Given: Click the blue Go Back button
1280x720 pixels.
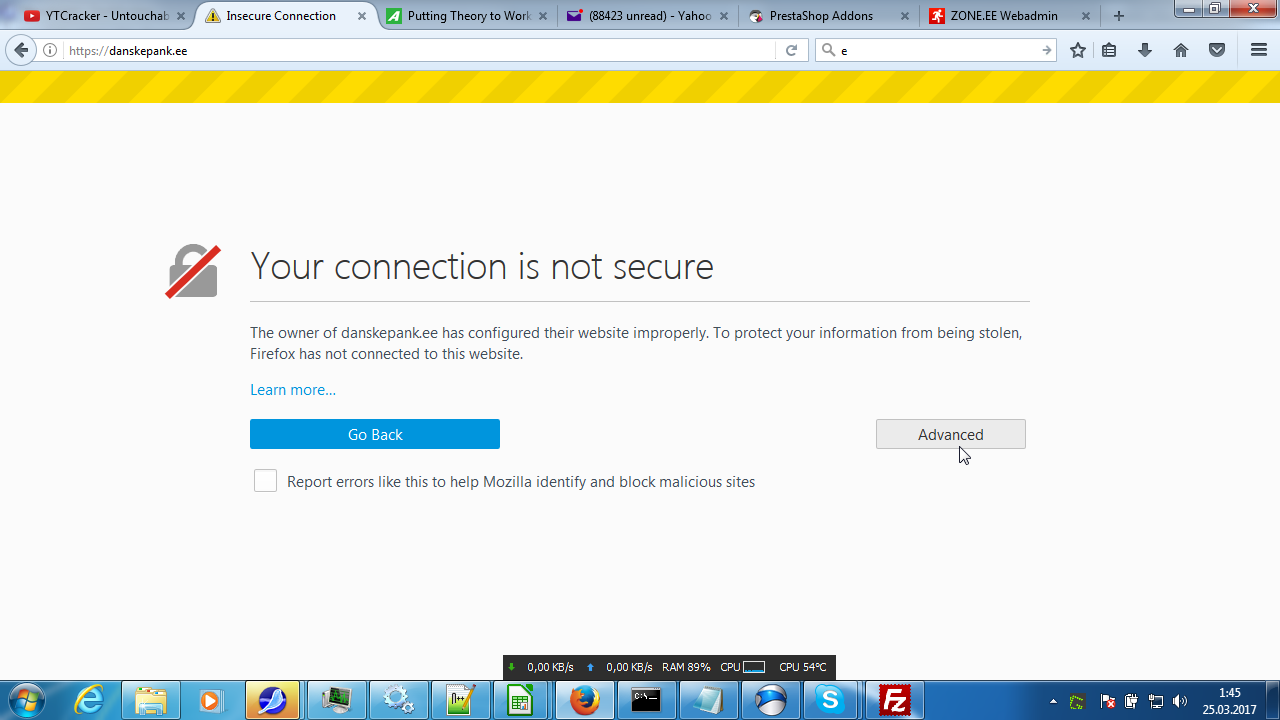Looking at the screenshot, I should tap(375, 434).
